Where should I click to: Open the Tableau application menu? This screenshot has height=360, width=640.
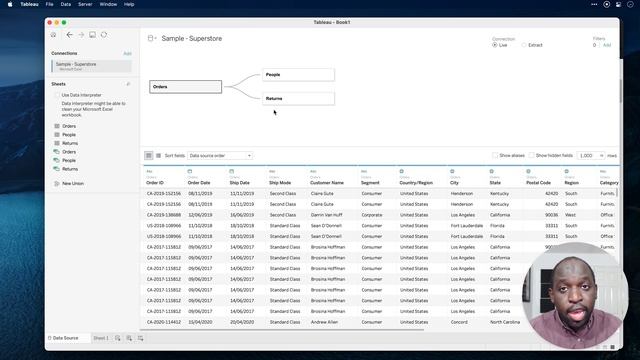pos(29,4)
